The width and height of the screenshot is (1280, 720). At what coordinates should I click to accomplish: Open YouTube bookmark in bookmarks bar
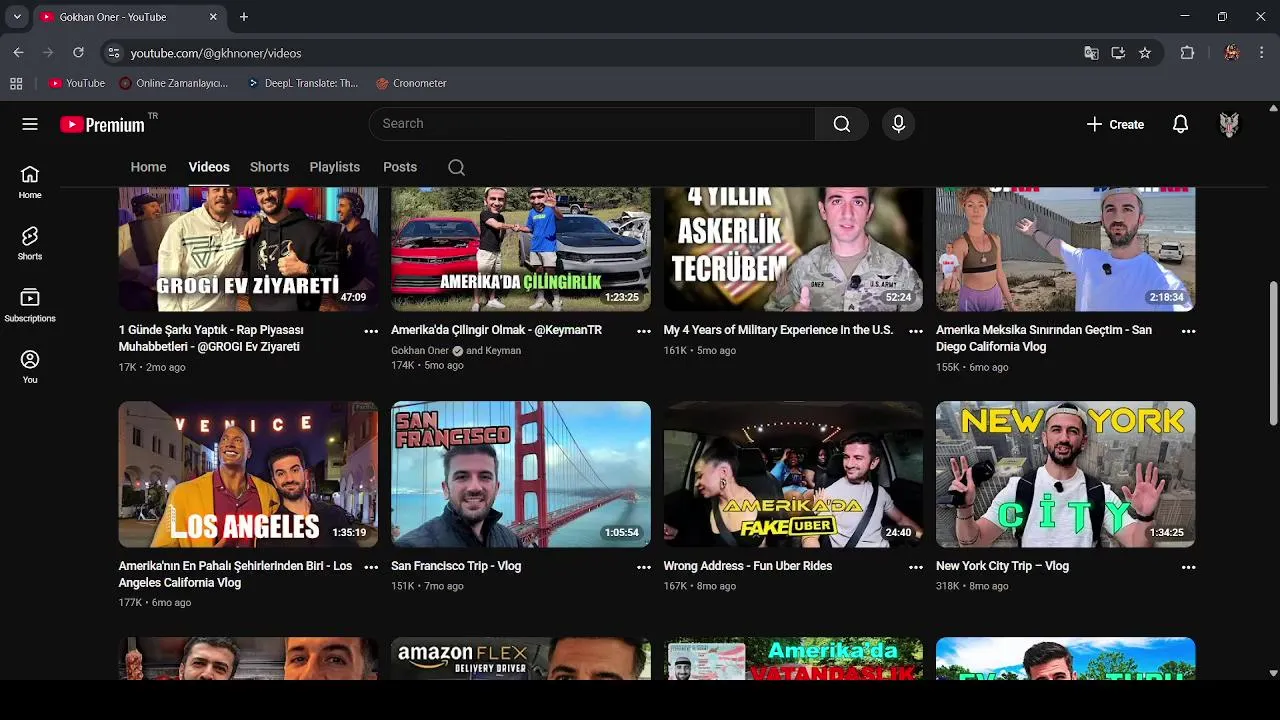pyautogui.click(x=77, y=83)
